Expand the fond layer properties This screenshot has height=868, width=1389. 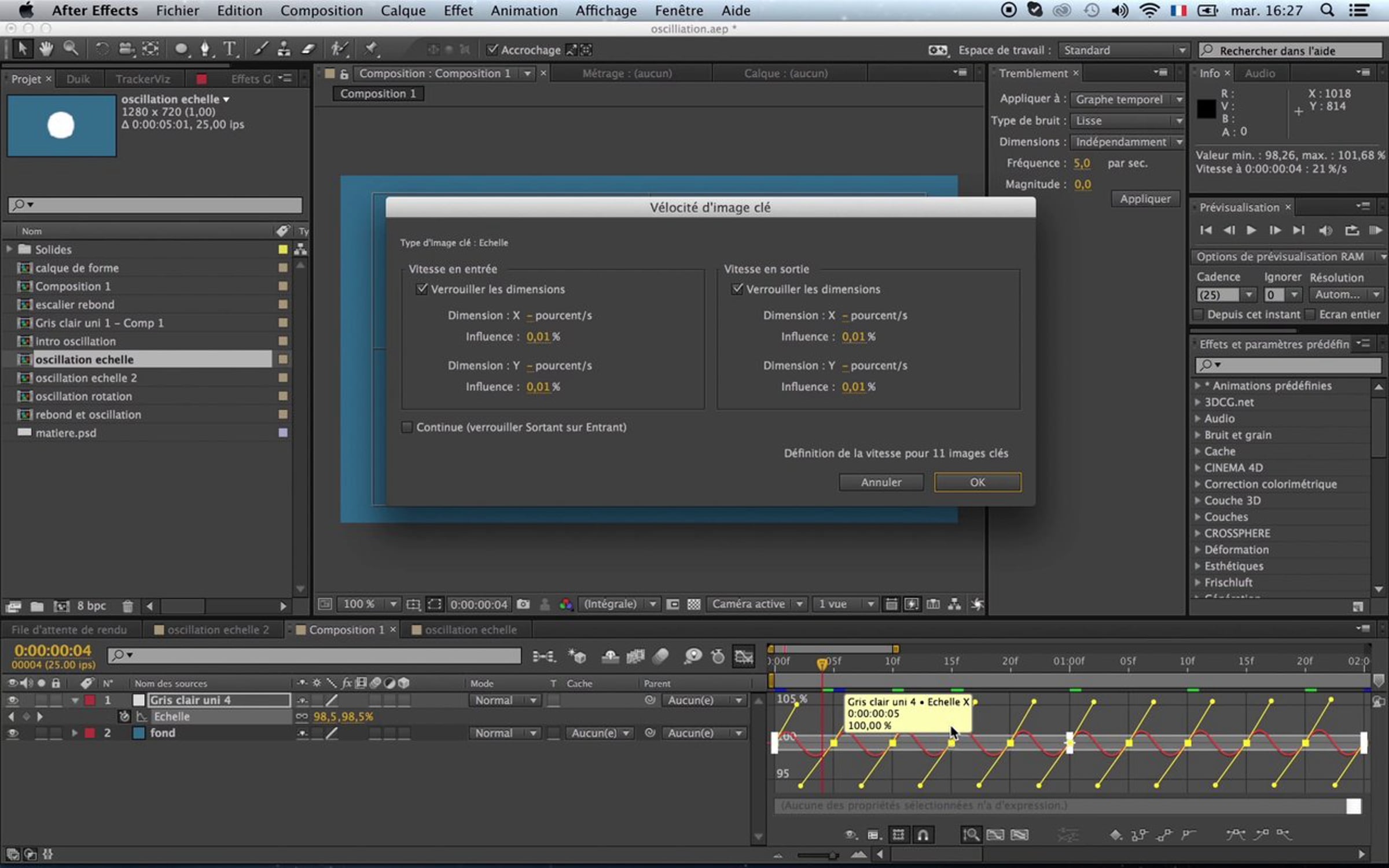75,733
